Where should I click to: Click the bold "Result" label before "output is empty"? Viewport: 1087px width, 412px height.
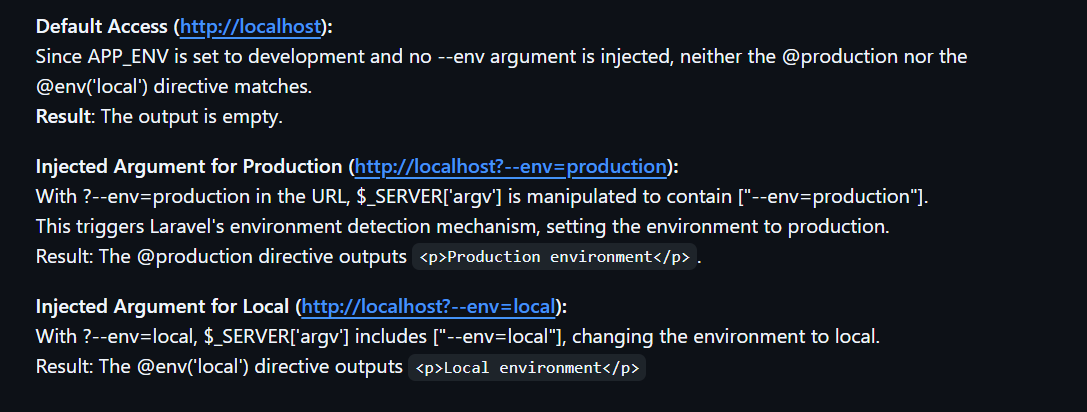click(x=63, y=117)
